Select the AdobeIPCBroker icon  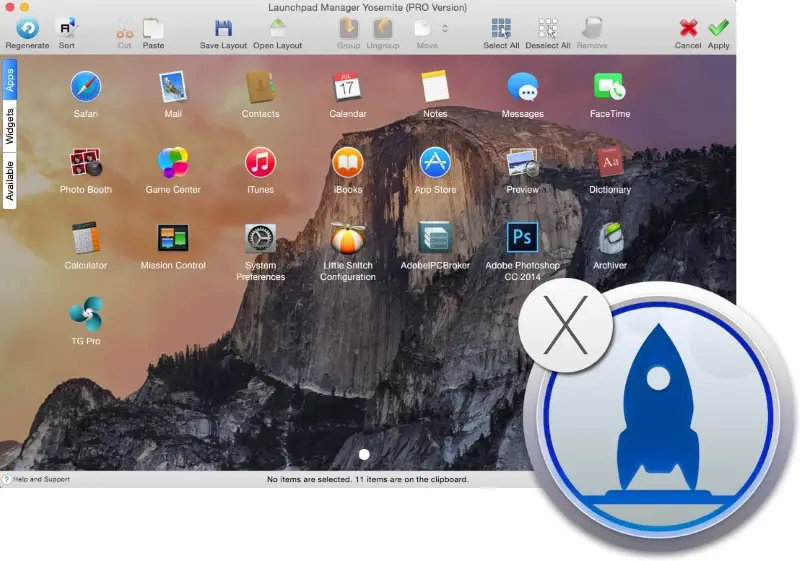point(435,238)
